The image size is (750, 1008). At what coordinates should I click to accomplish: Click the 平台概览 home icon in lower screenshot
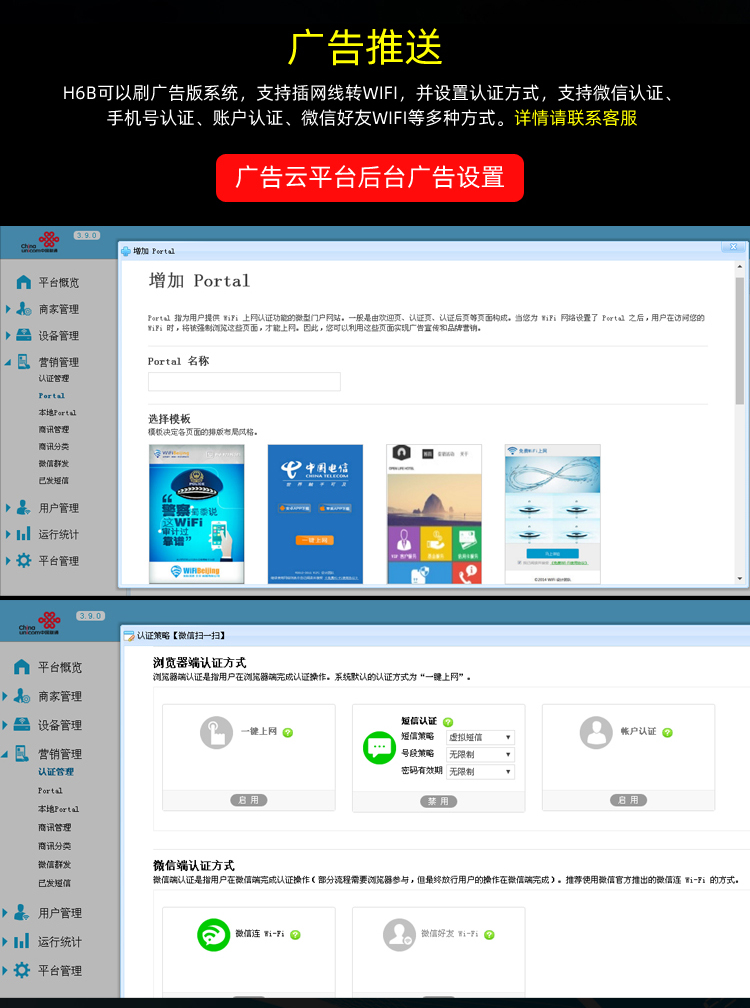(22, 667)
